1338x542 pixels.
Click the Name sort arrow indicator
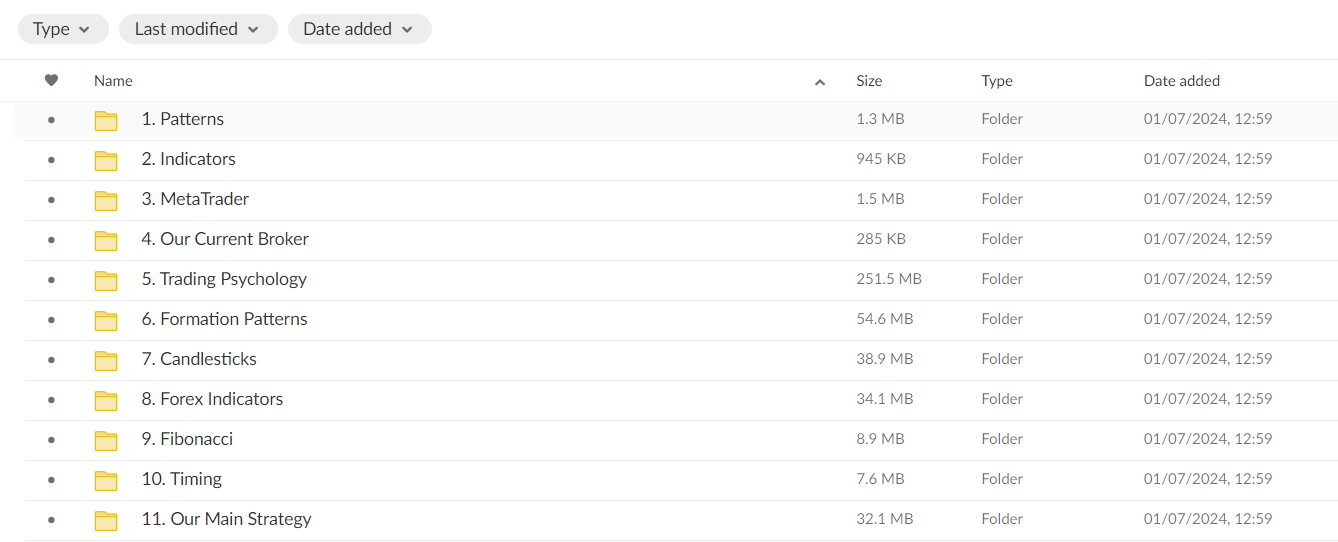click(820, 82)
